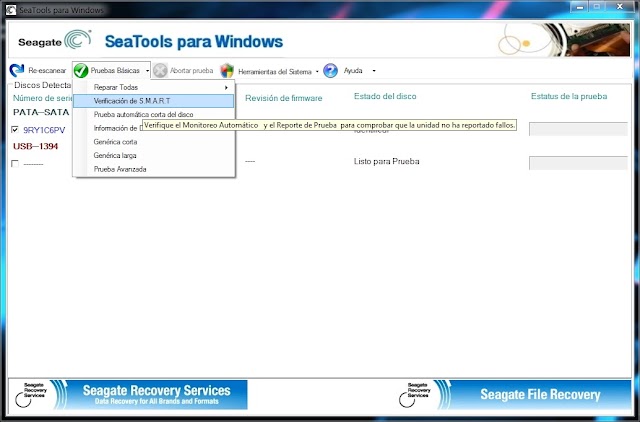Click the Ayuda toolbar label

click(x=353, y=71)
